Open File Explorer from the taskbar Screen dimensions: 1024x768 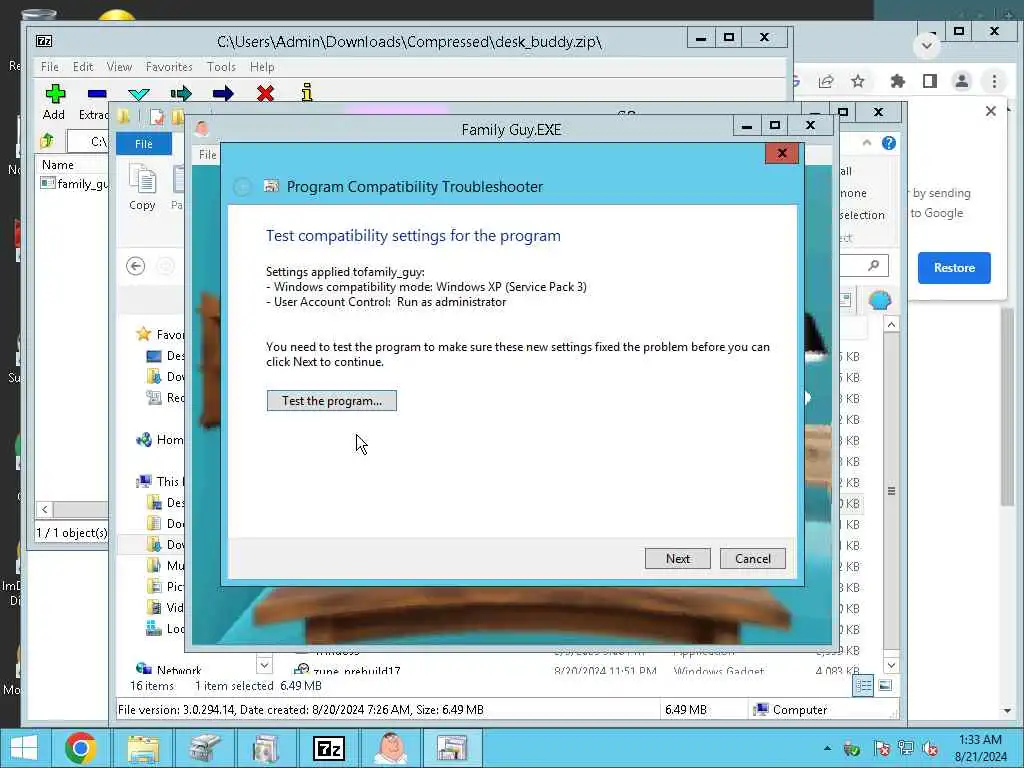tap(142, 748)
